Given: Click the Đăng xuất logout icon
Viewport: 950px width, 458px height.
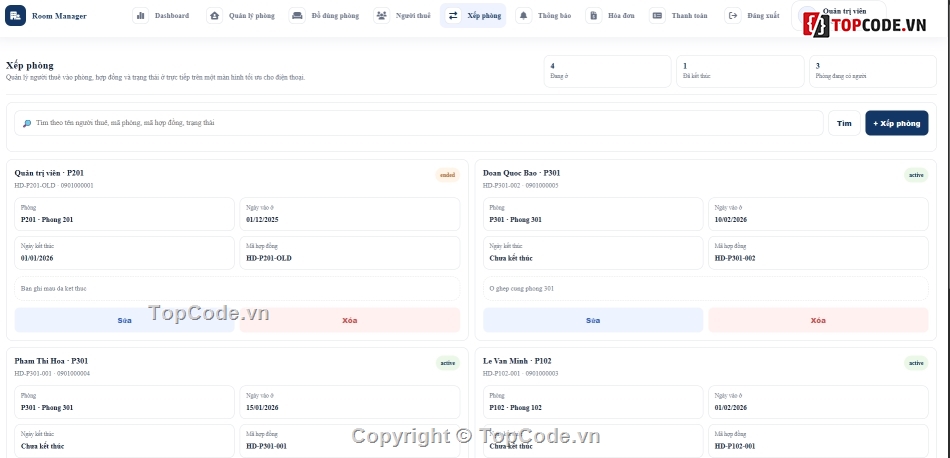Looking at the screenshot, I should [x=733, y=16].
